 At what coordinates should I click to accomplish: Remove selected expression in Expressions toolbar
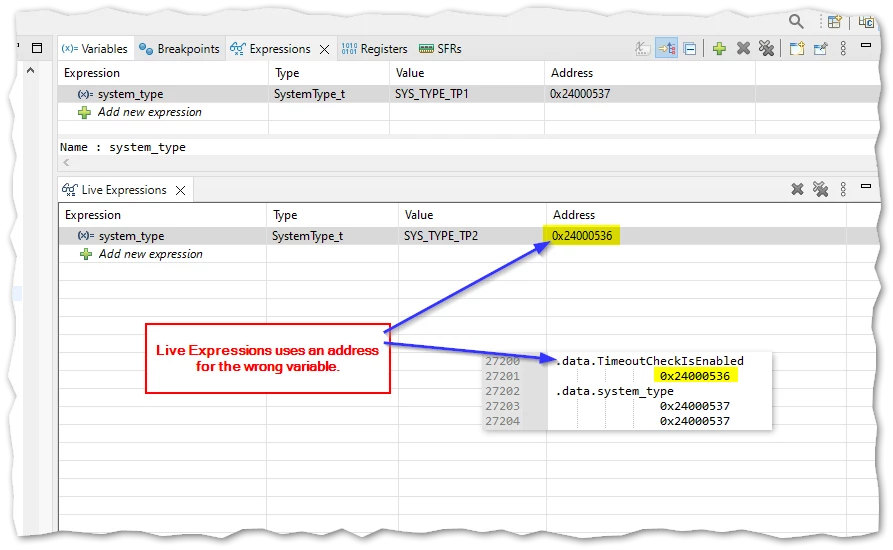pos(743,49)
